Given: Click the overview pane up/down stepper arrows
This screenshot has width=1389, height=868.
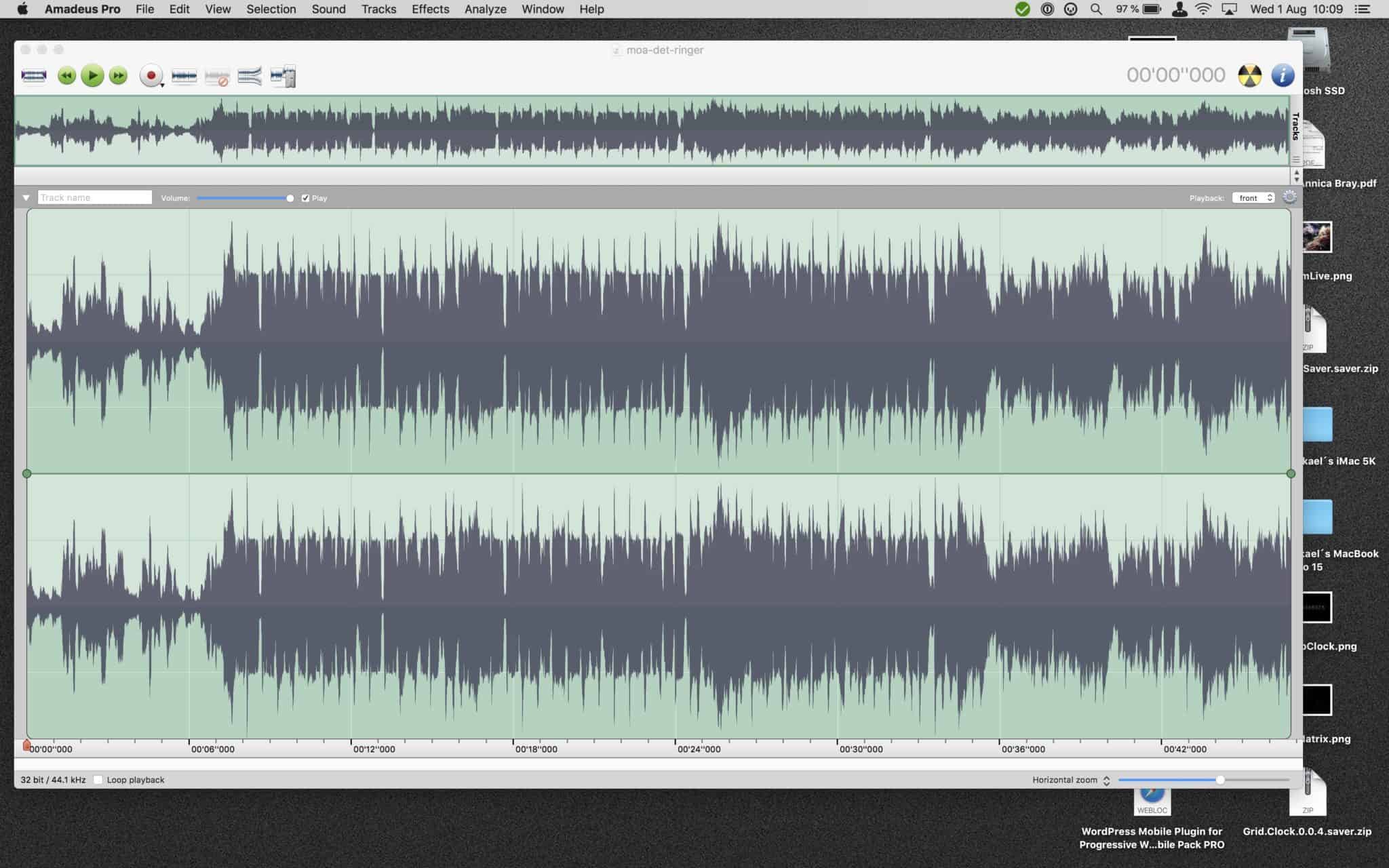Looking at the screenshot, I should pos(1296,176).
